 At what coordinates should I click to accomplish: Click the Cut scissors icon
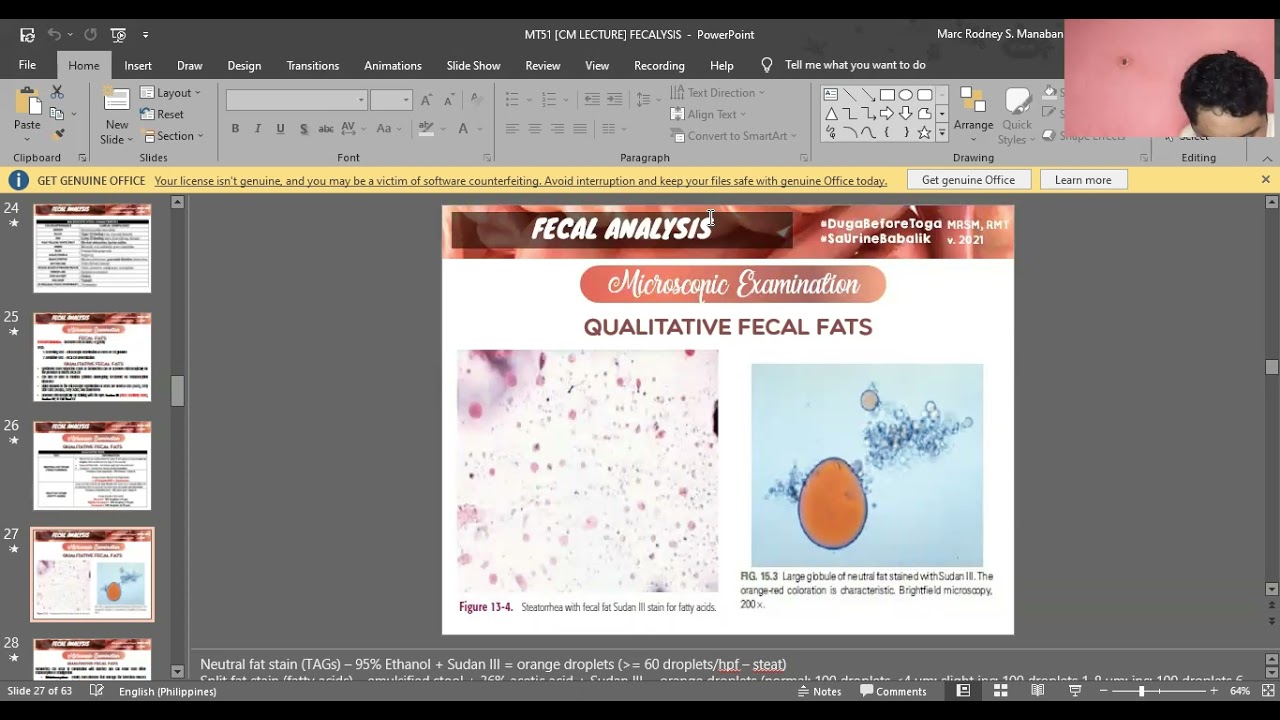click(57, 94)
